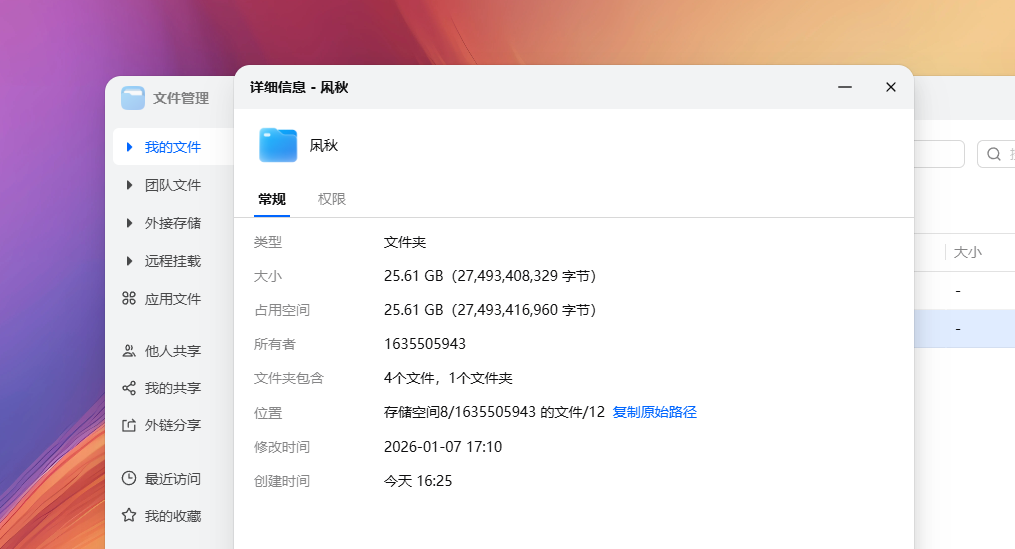Open 应用文件 in the sidebar
Viewport: 1015px width, 549px height.
tap(173, 299)
